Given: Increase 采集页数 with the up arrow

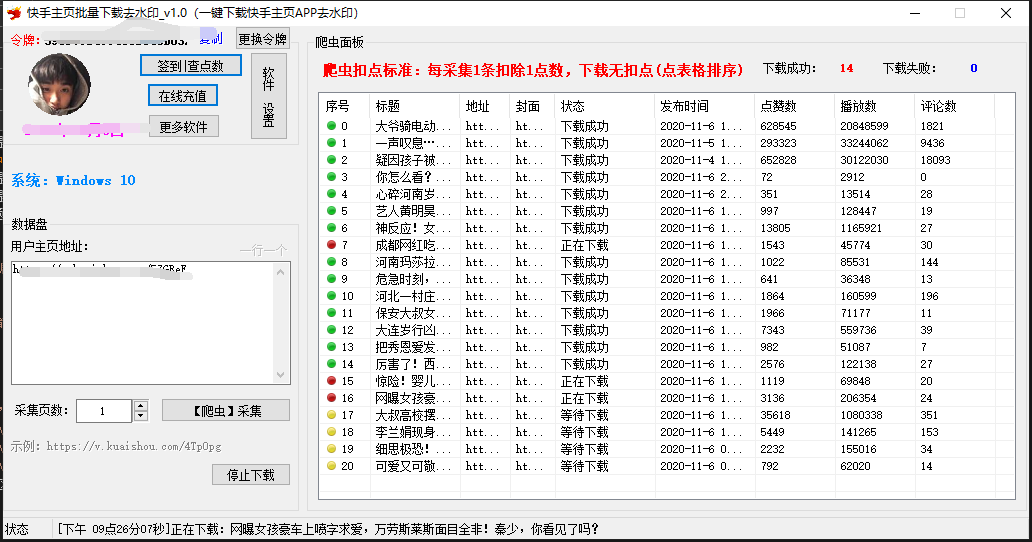Looking at the screenshot, I should pyautogui.click(x=140, y=406).
